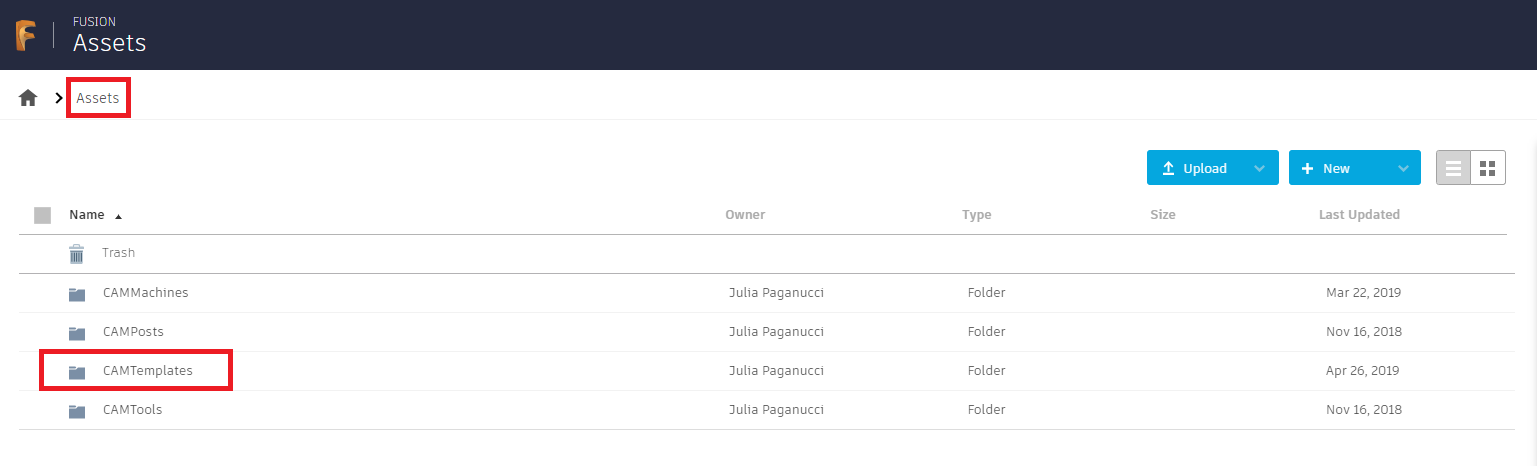Image resolution: width=1537 pixels, height=466 pixels.
Task: Click the Upload button
Action: [1195, 169]
